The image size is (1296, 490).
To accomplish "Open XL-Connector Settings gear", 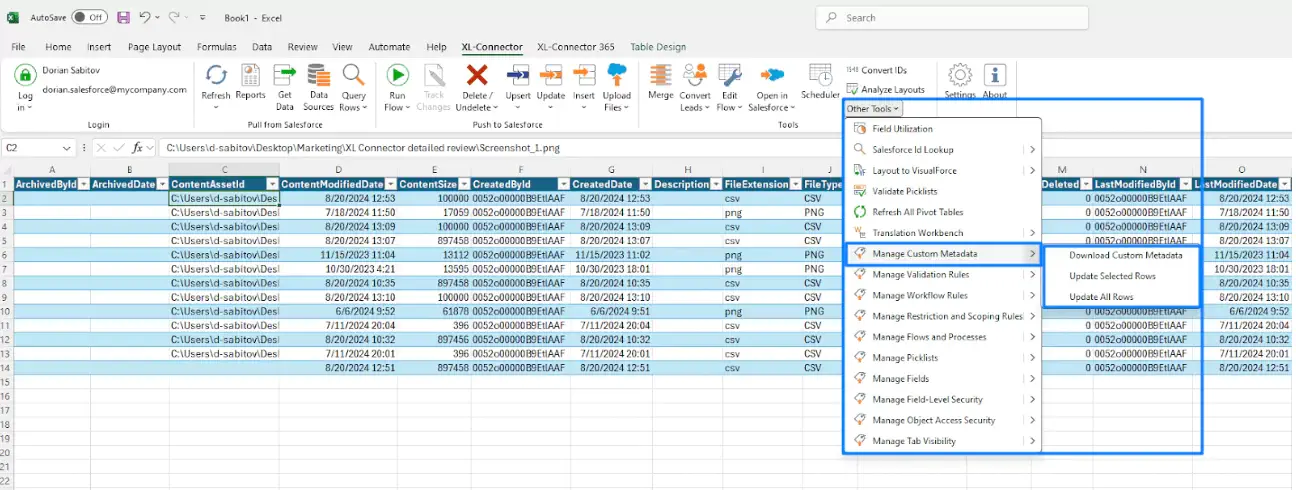I will pos(960,75).
